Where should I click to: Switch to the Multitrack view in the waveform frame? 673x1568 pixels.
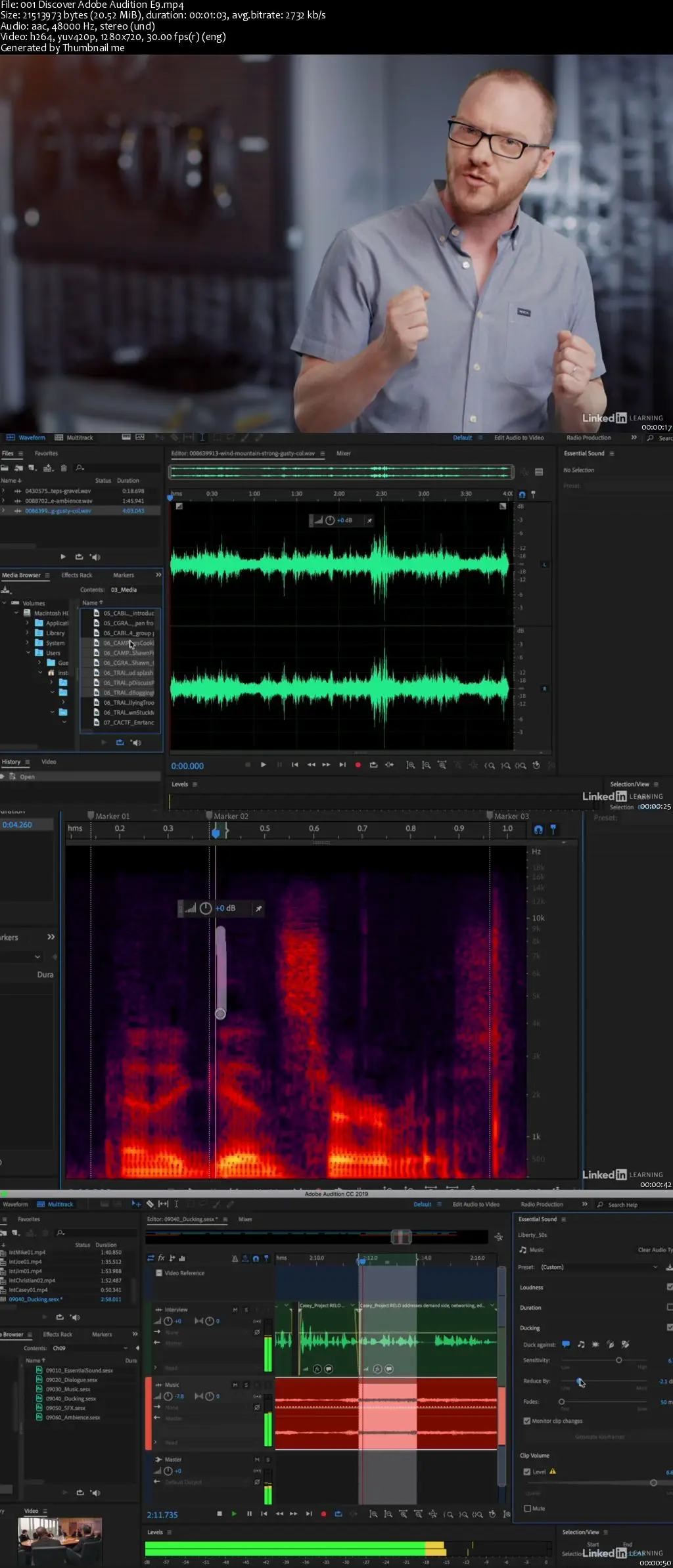click(74, 437)
